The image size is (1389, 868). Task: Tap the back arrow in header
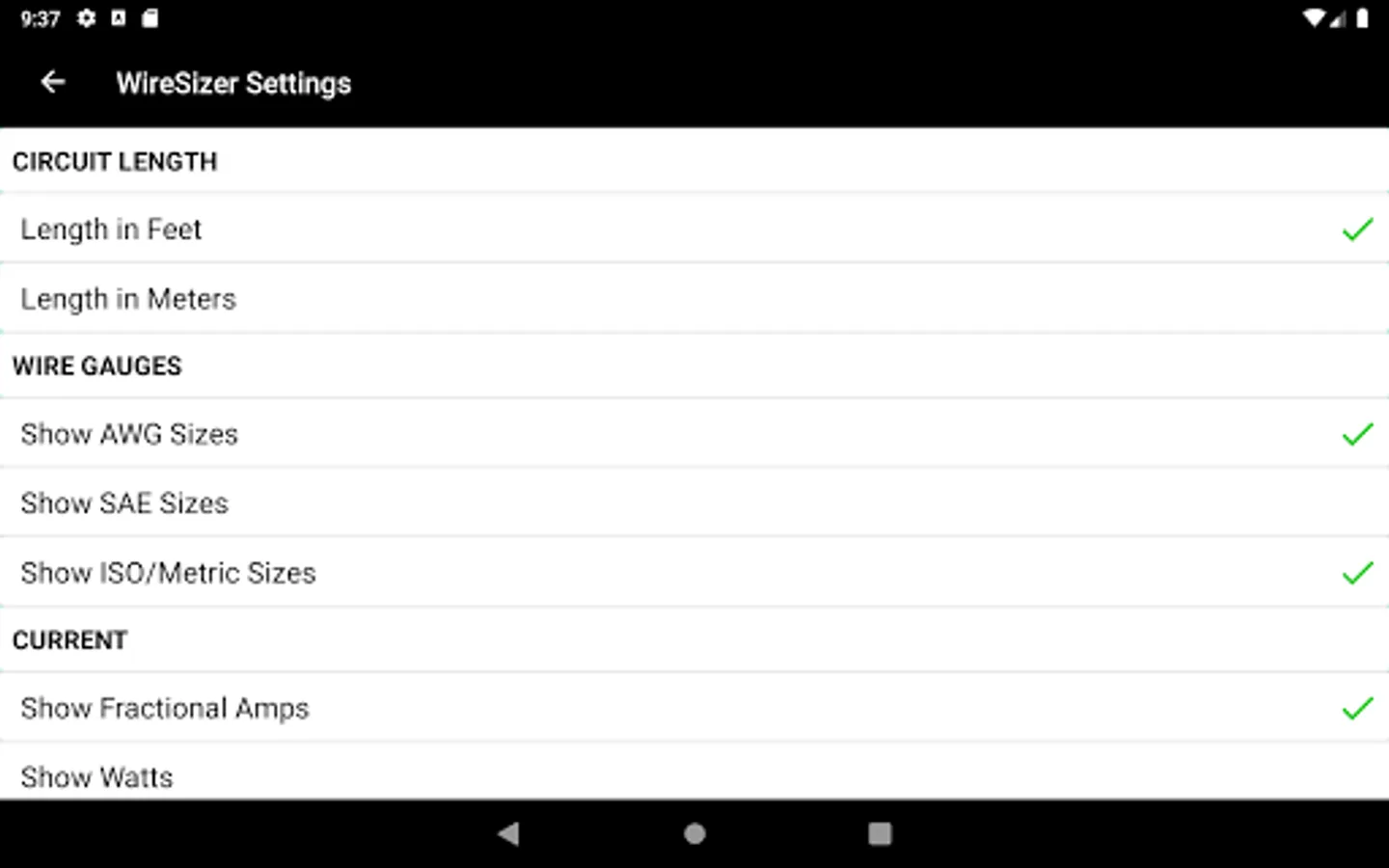(53, 83)
